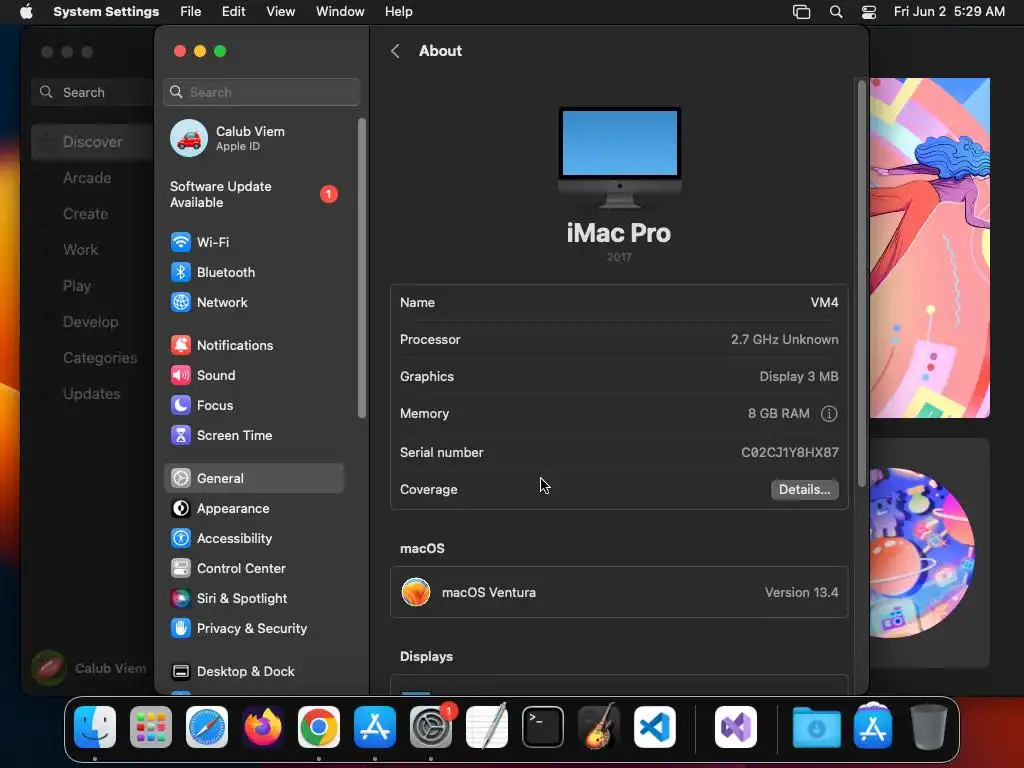
Task: Select Updates in App Store window
Action: pos(91,393)
